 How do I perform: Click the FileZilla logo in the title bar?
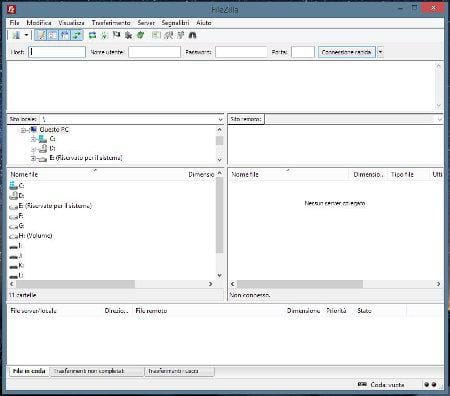coord(11,9)
